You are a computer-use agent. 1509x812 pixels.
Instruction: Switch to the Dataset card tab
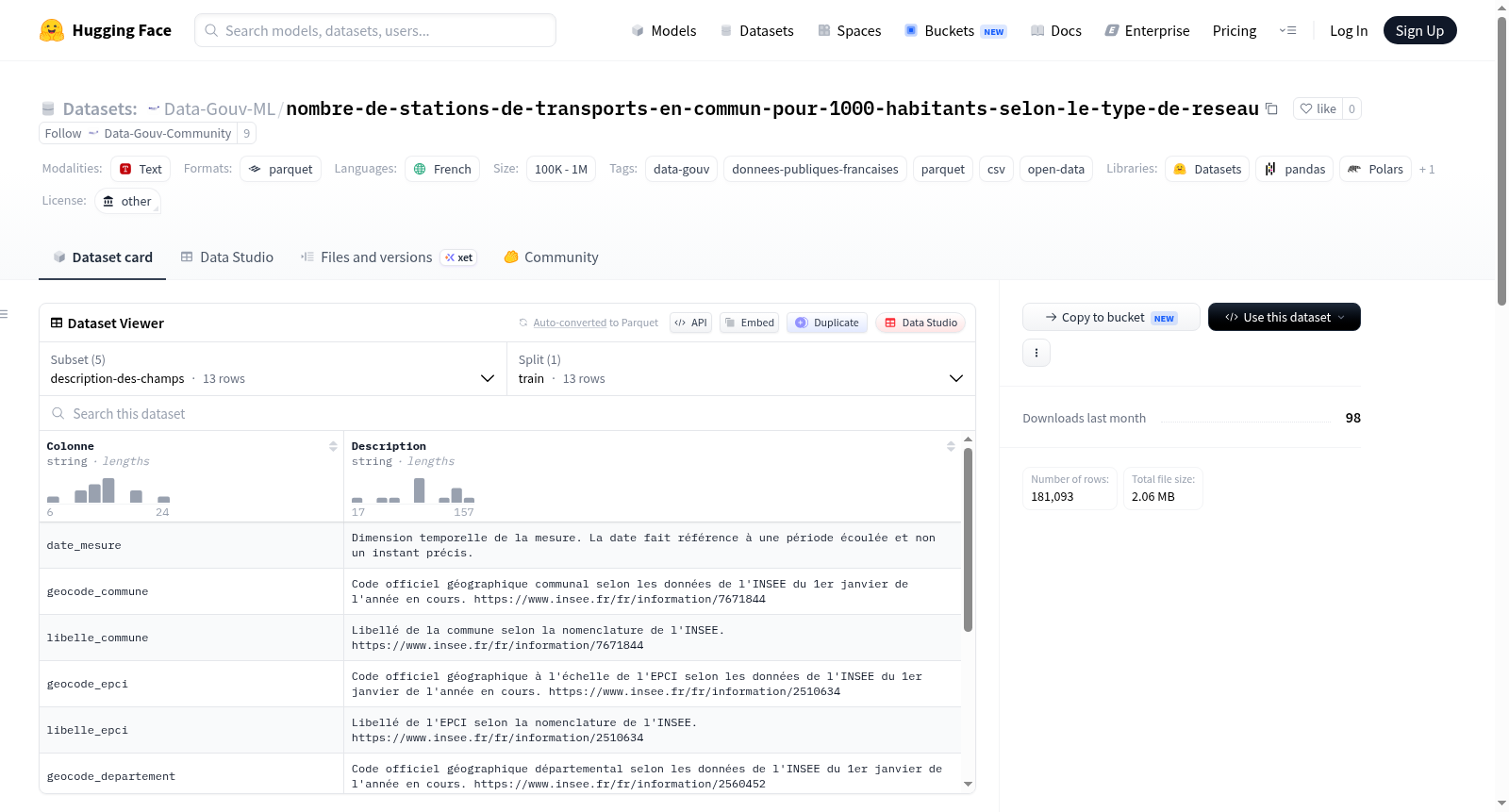pos(102,257)
